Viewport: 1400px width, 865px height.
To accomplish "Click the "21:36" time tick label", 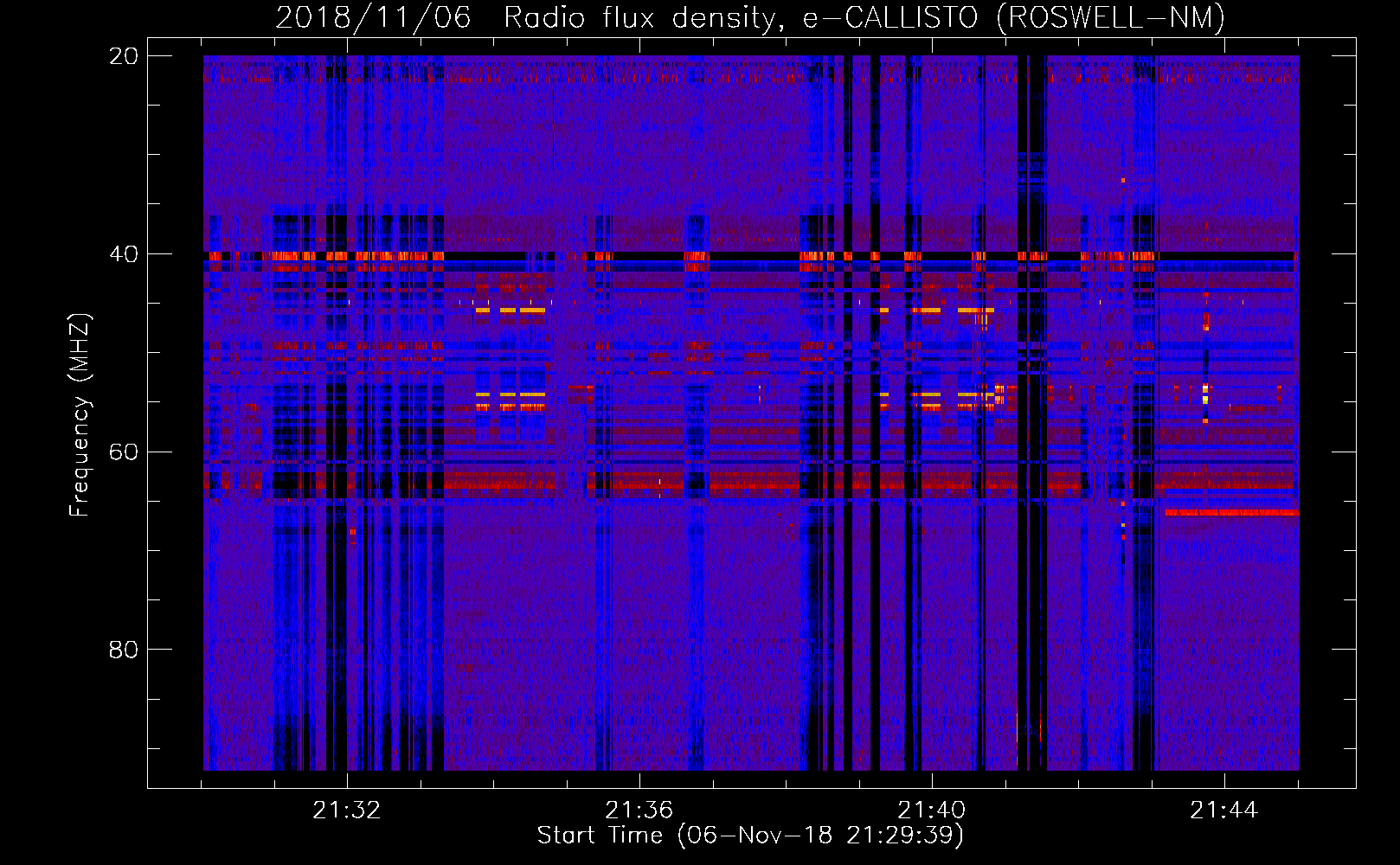I will 639,811.
